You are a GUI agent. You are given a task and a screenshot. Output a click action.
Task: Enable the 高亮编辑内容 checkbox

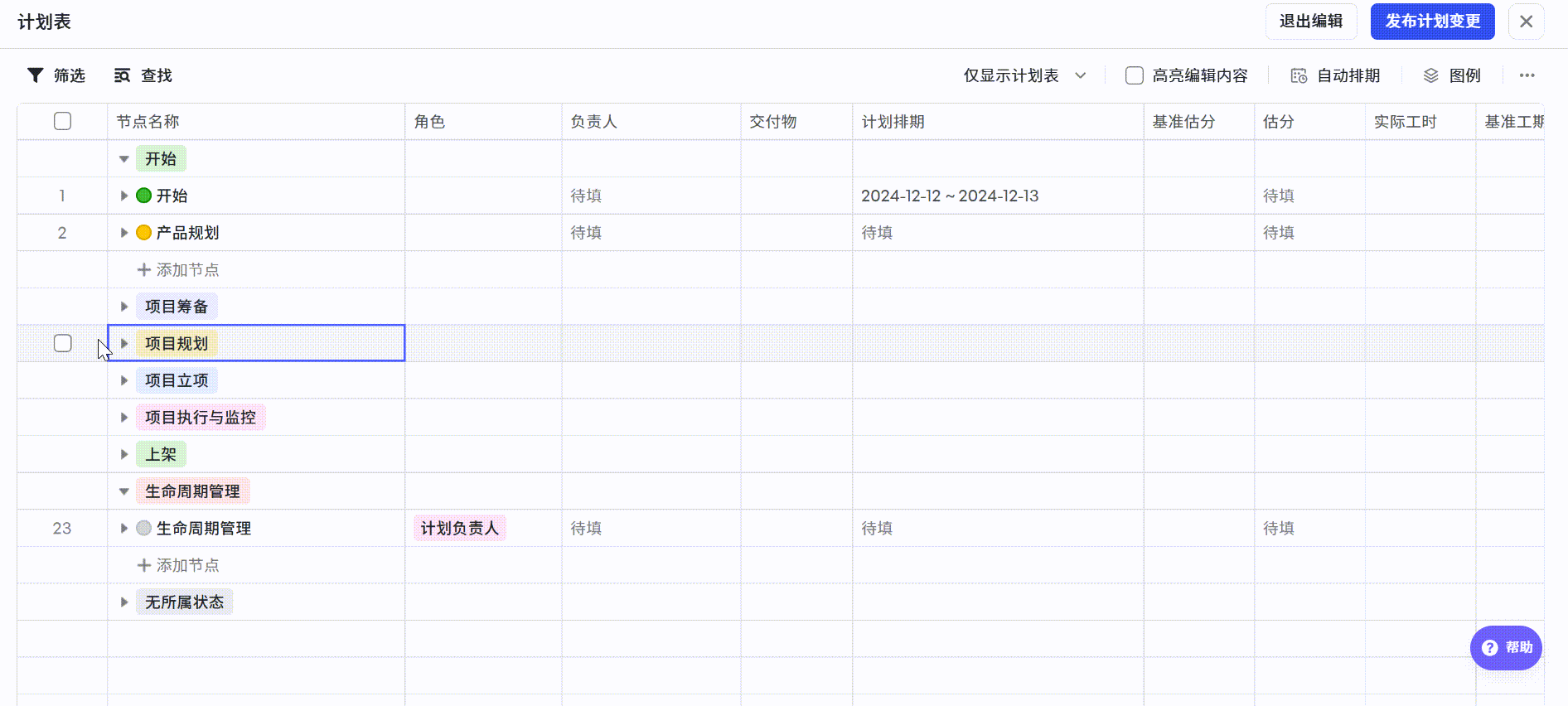1134,75
